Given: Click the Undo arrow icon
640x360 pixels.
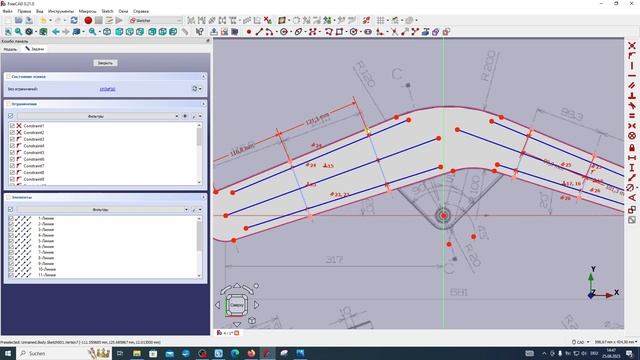Looking at the screenshot, I should 43,20.
